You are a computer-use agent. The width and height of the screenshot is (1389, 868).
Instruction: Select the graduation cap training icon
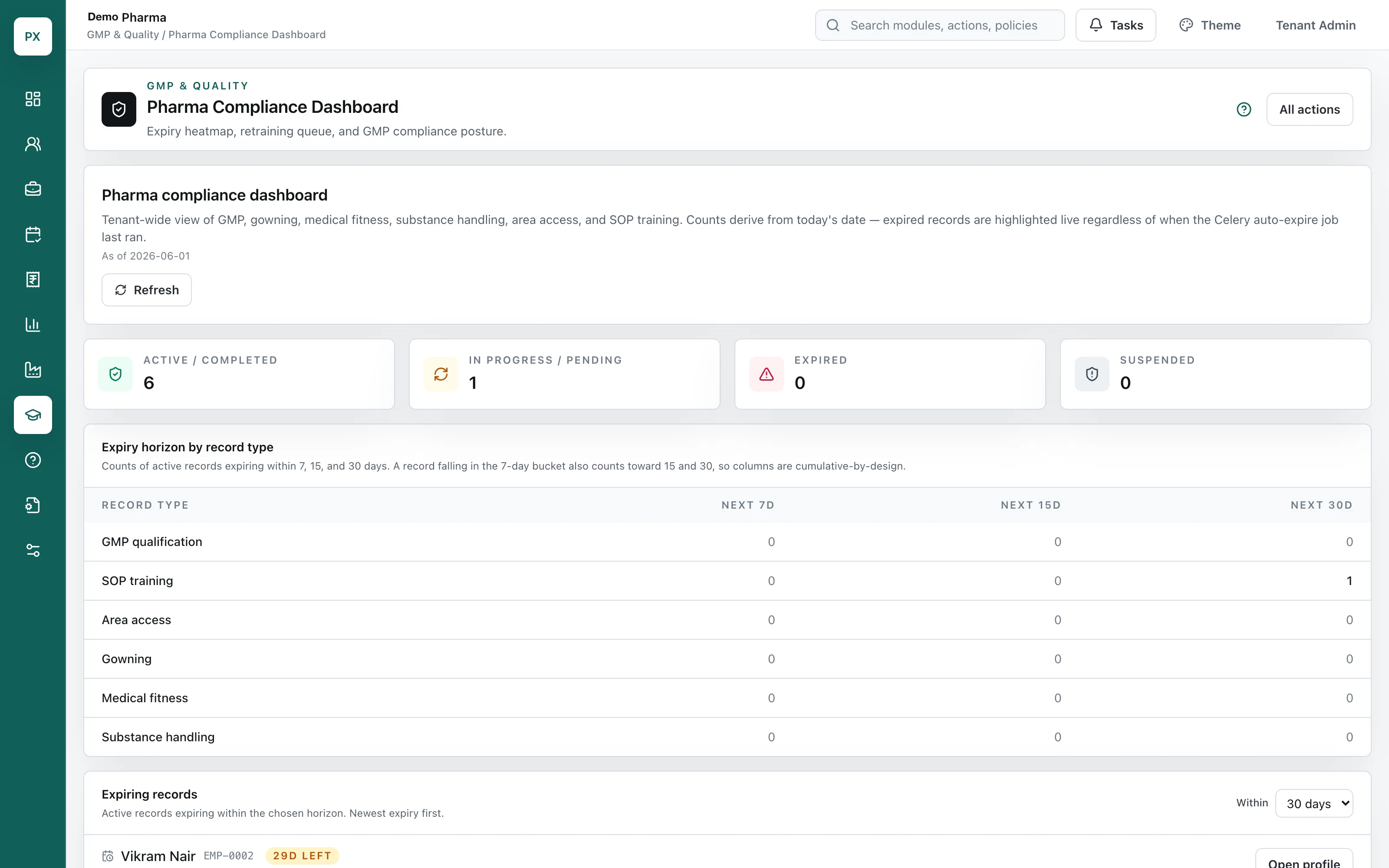pyautogui.click(x=33, y=414)
